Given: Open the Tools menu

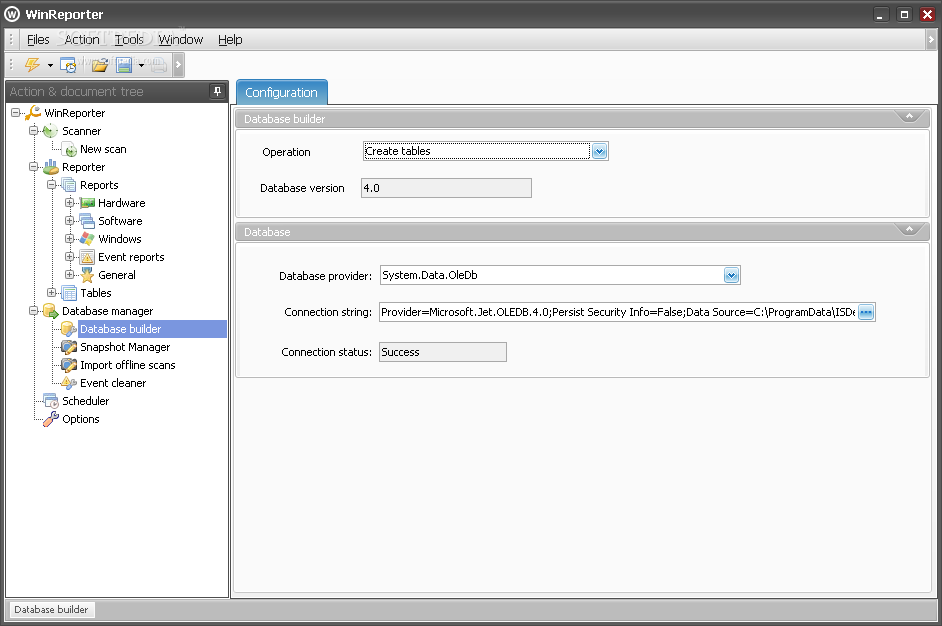Looking at the screenshot, I should (x=129, y=40).
